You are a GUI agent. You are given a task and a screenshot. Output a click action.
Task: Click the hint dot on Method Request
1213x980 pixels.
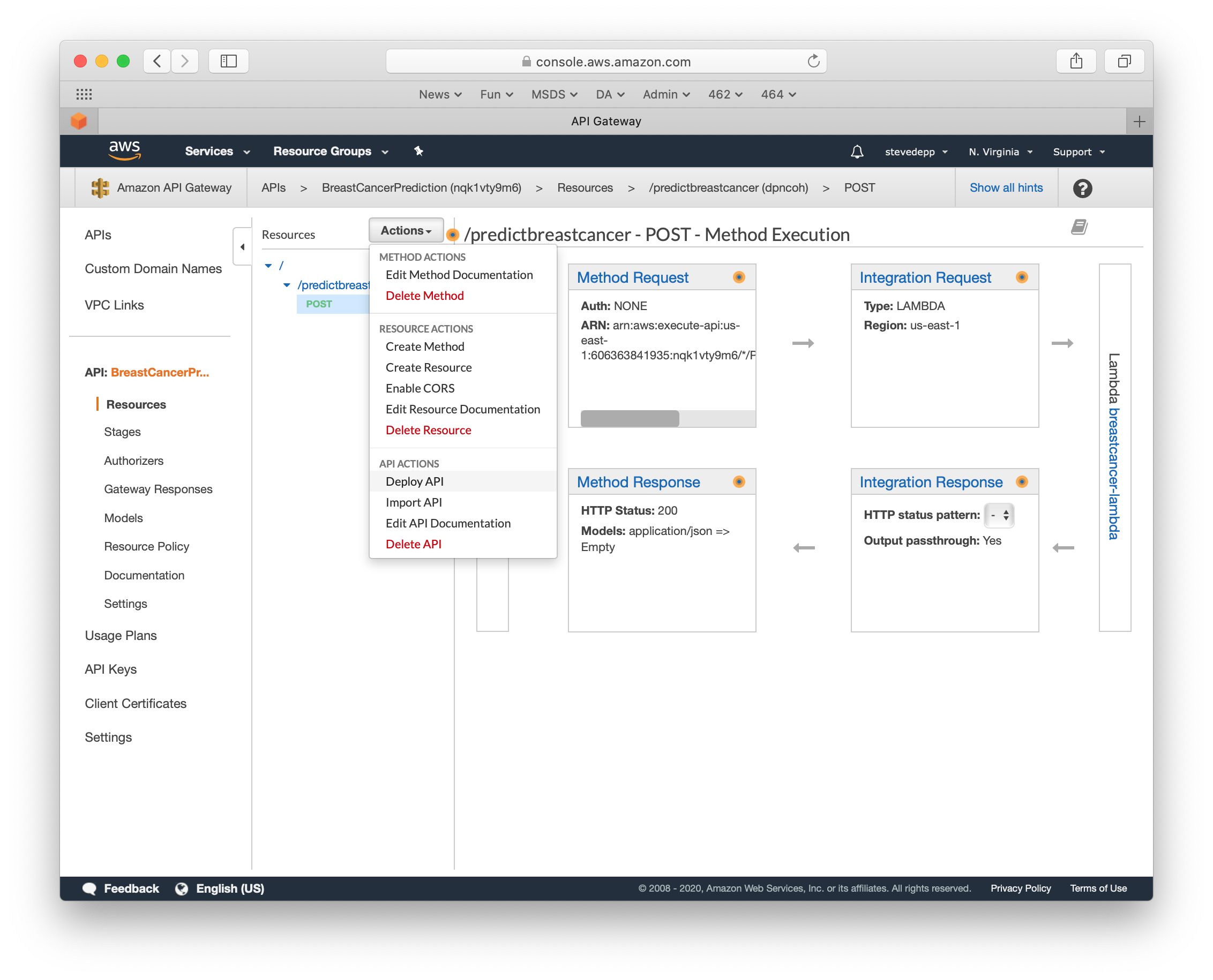pos(739,277)
